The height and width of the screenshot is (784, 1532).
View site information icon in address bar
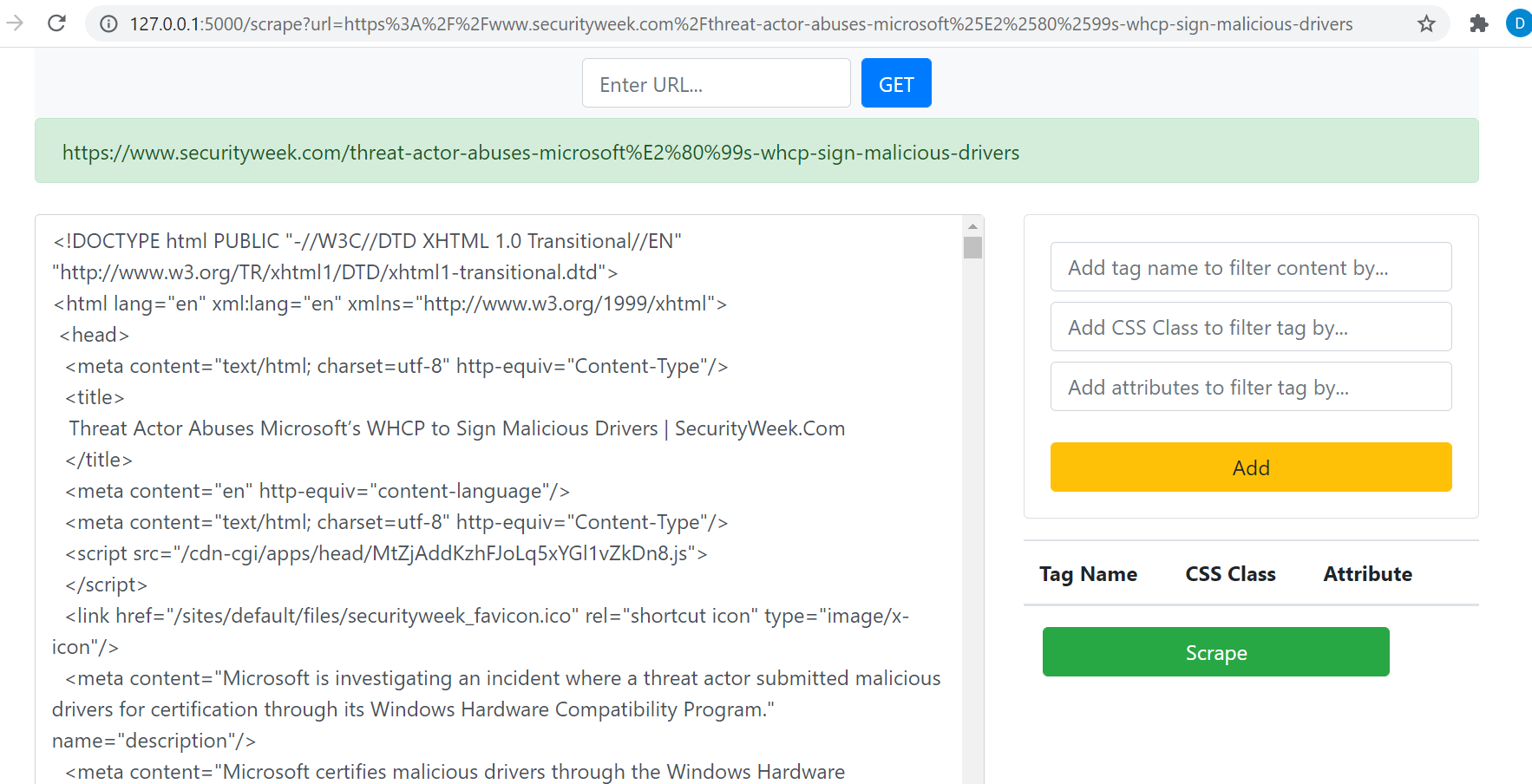109,24
